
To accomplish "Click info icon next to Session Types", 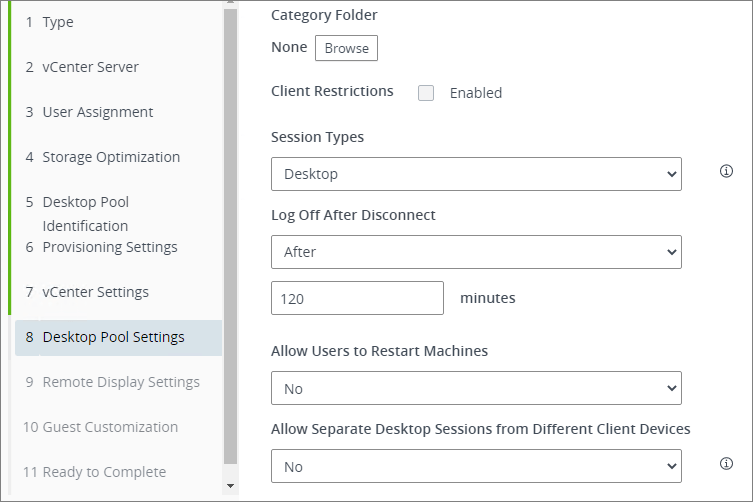I will [727, 172].
